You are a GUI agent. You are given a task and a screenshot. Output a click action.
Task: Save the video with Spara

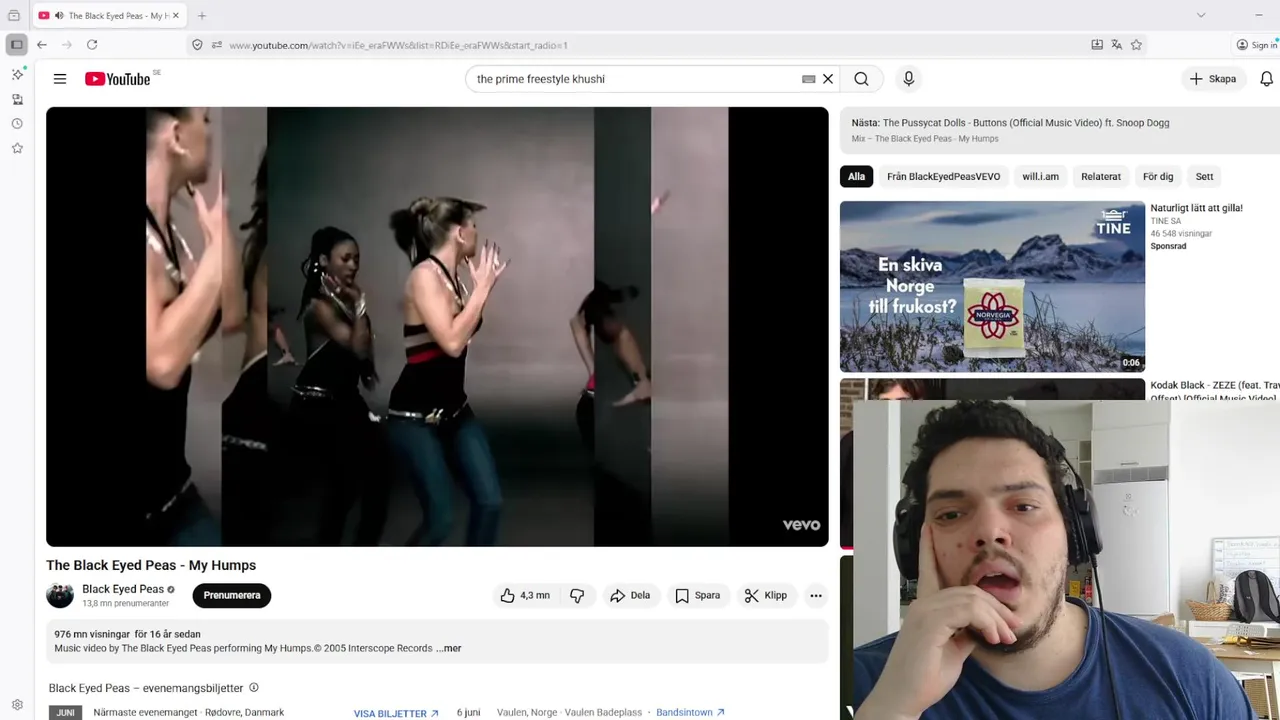[697, 595]
